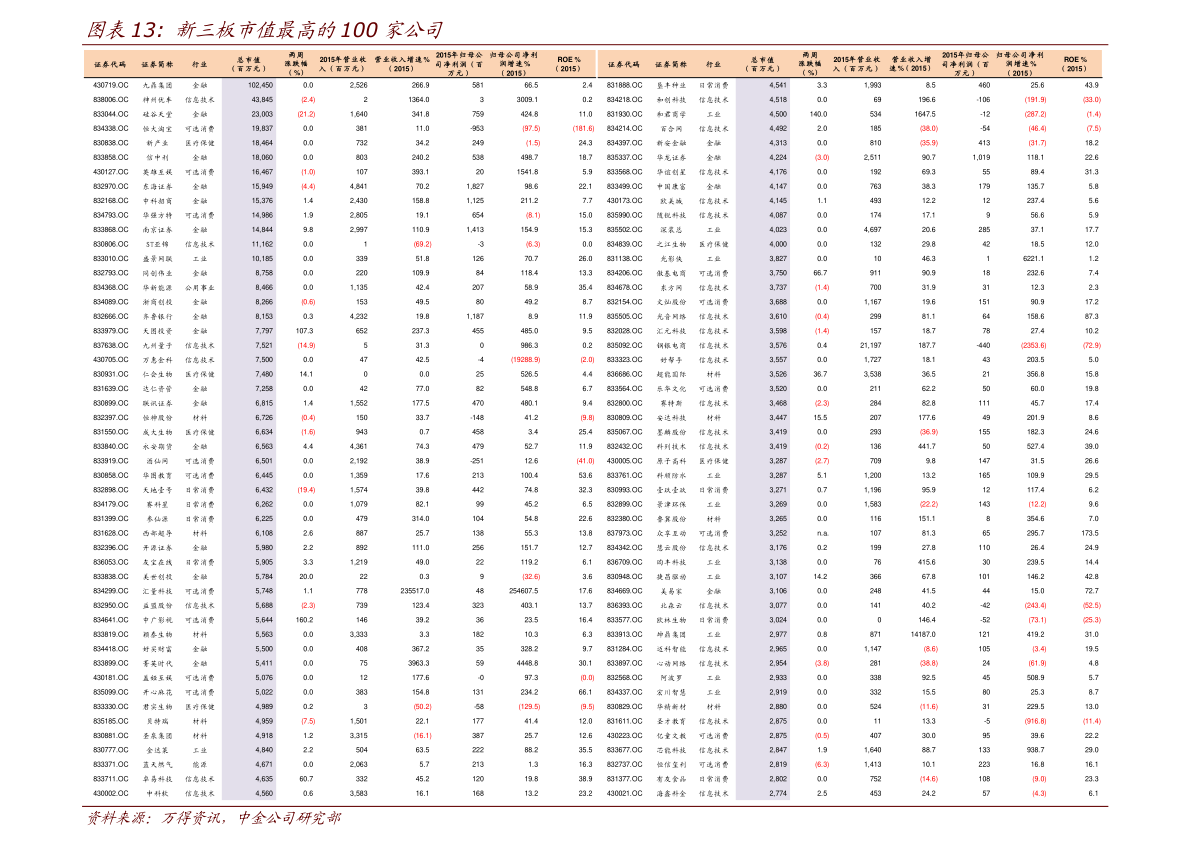Click the 21,197 revenue value cell
This screenshot has height=847, width=1191.
pyautogui.click(x=870, y=345)
